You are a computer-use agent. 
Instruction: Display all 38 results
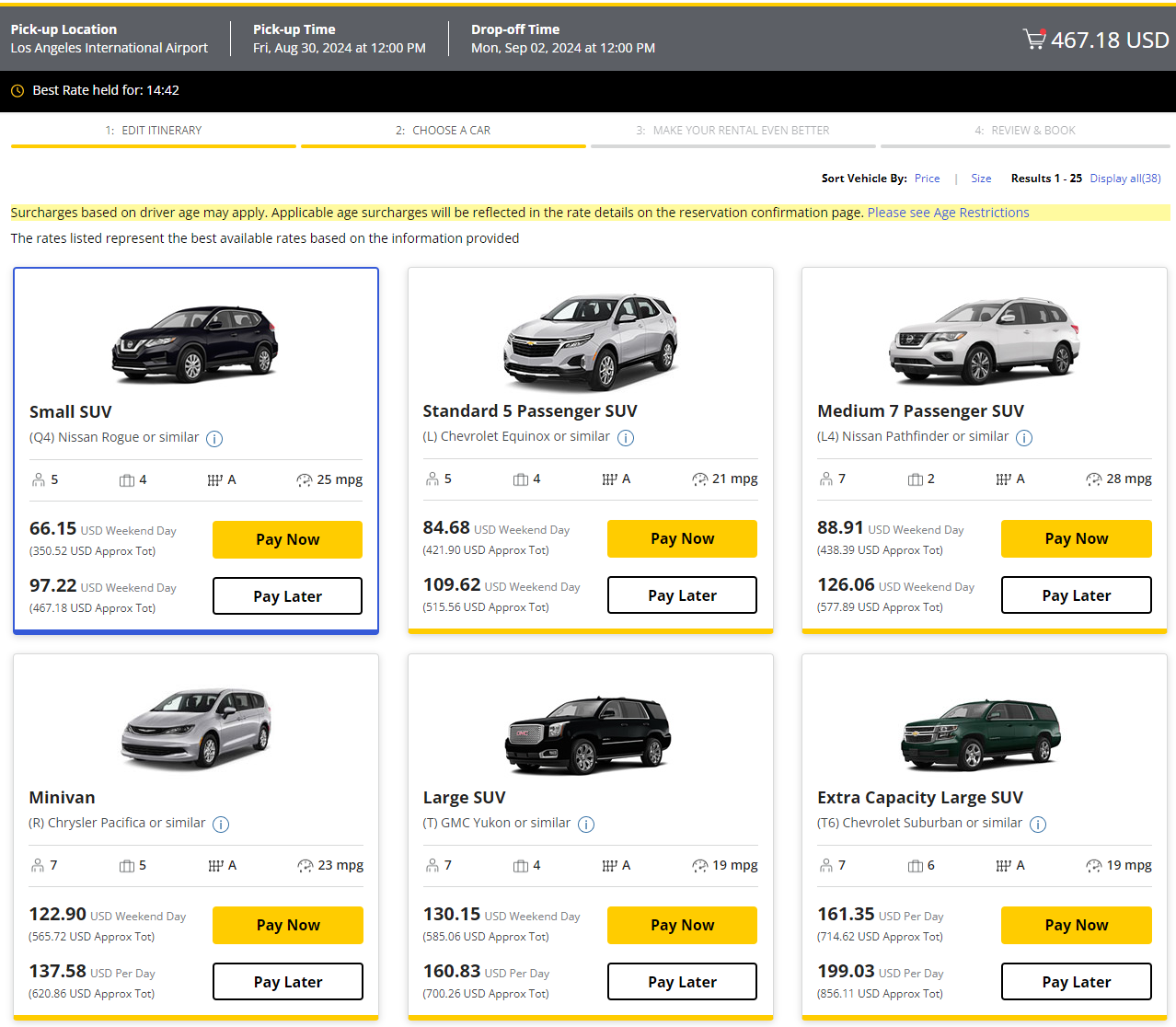[x=1125, y=179]
